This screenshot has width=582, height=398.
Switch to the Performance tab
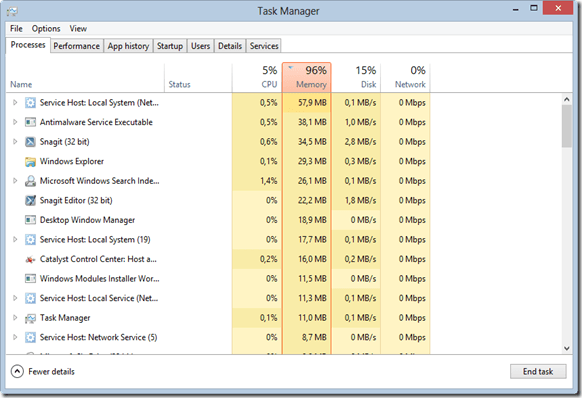pyautogui.click(x=76, y=46)
